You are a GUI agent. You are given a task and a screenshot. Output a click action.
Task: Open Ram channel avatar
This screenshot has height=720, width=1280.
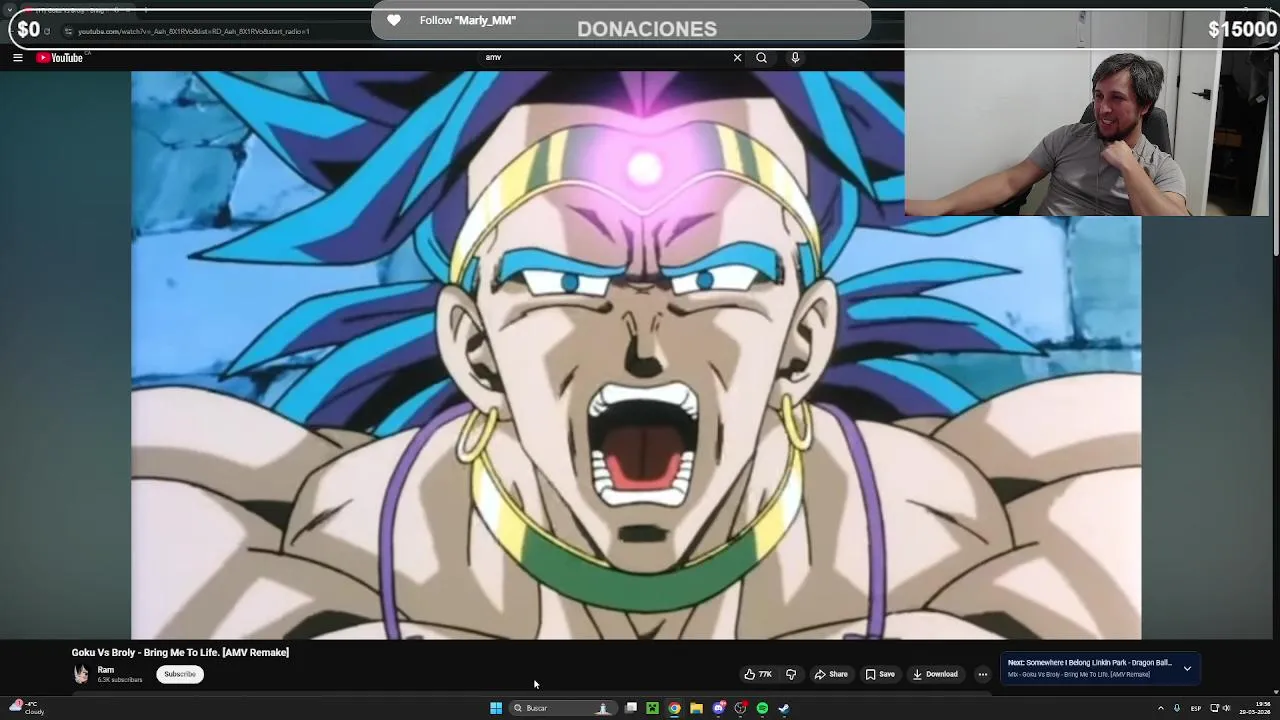click(81, 674)
